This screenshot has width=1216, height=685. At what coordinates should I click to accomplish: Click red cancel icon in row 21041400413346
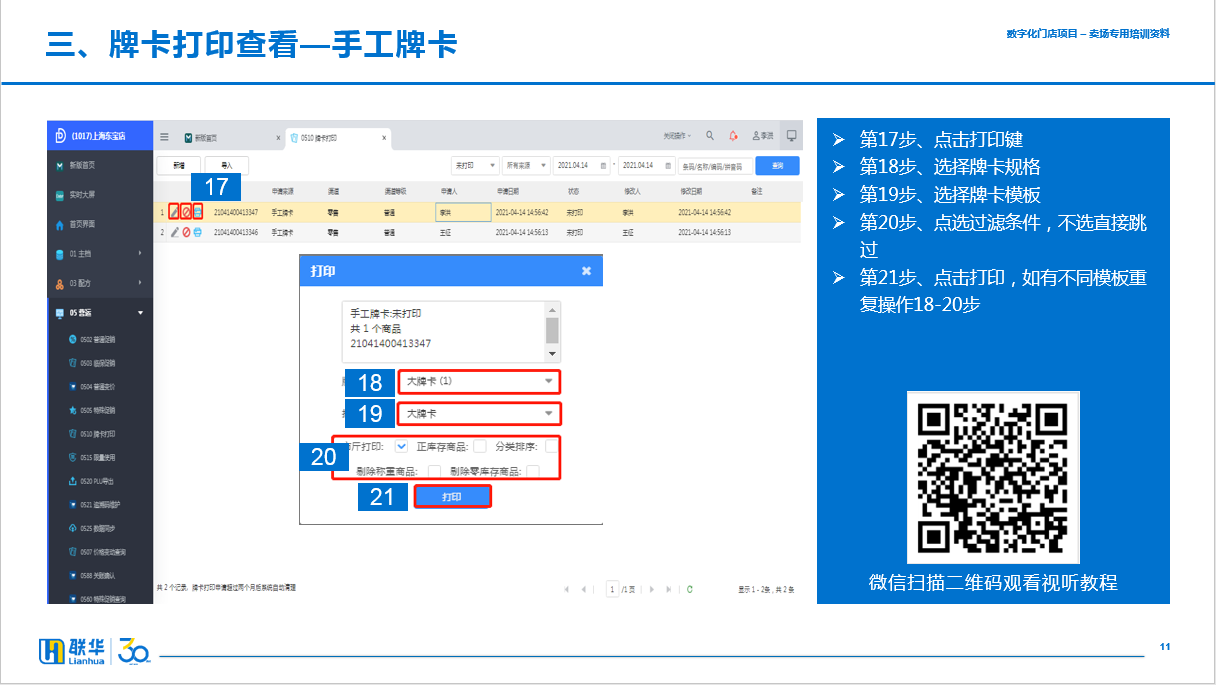(x=186, y=232)
